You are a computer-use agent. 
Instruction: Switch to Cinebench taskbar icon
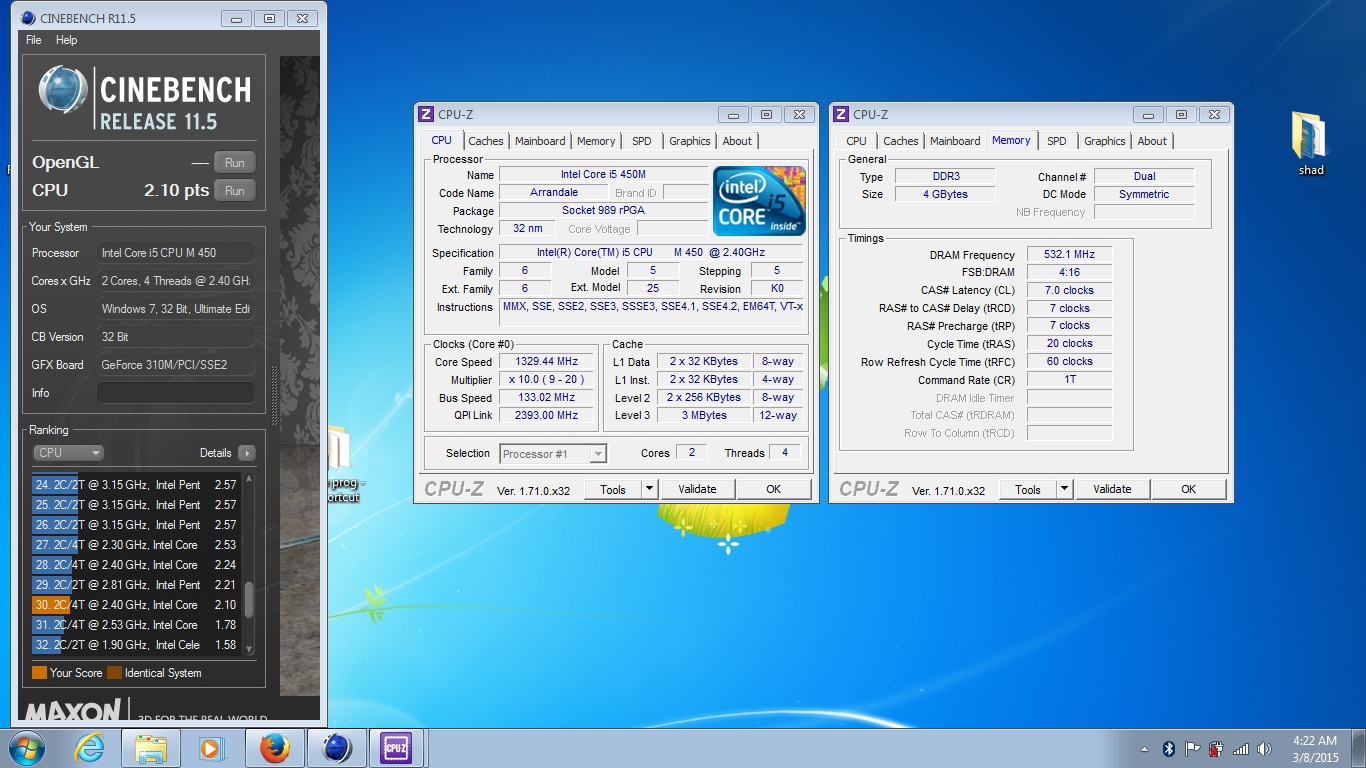337,747
